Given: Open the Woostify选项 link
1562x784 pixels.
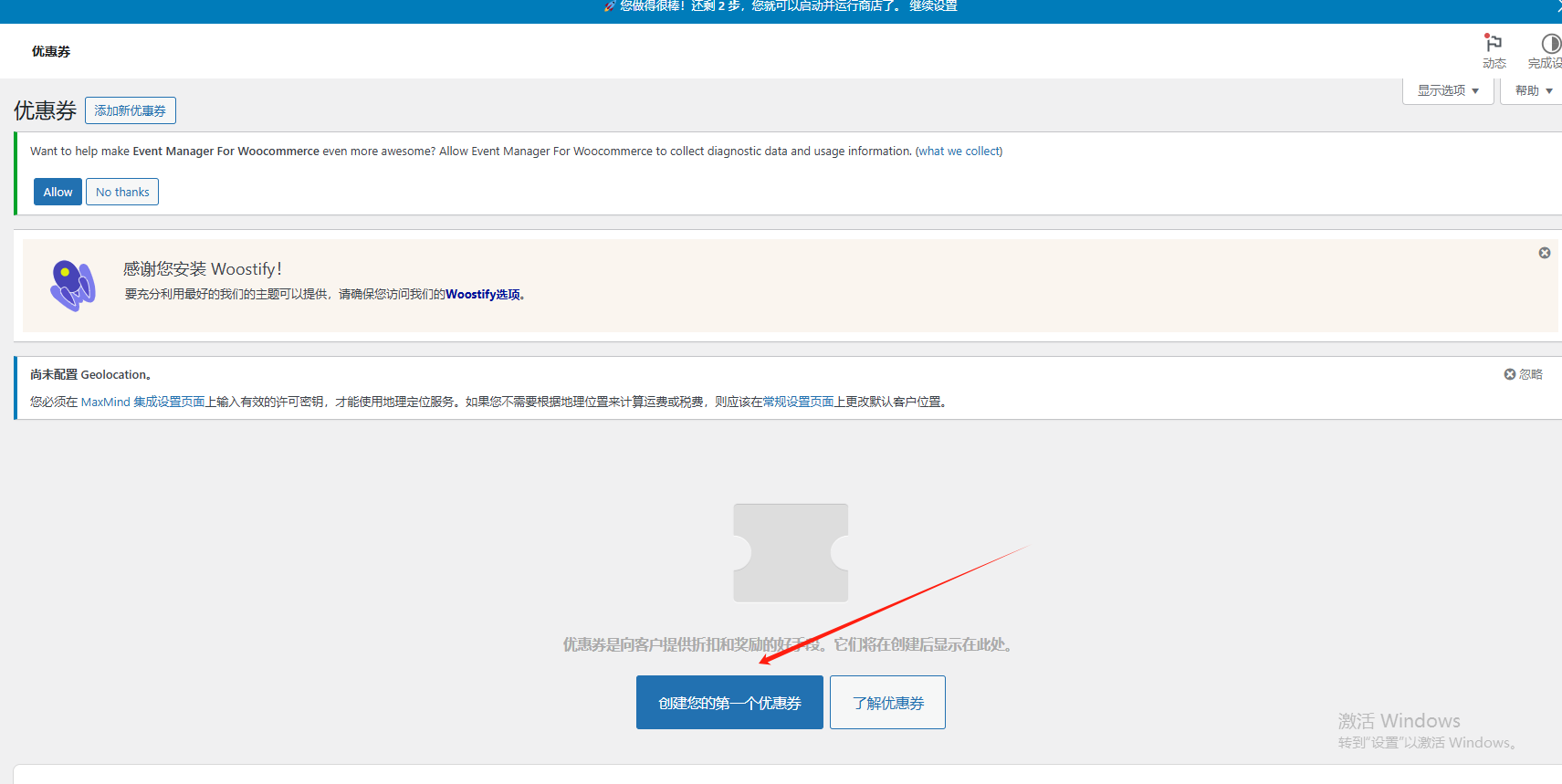Looking at the screenshot, I should [483, 294].
